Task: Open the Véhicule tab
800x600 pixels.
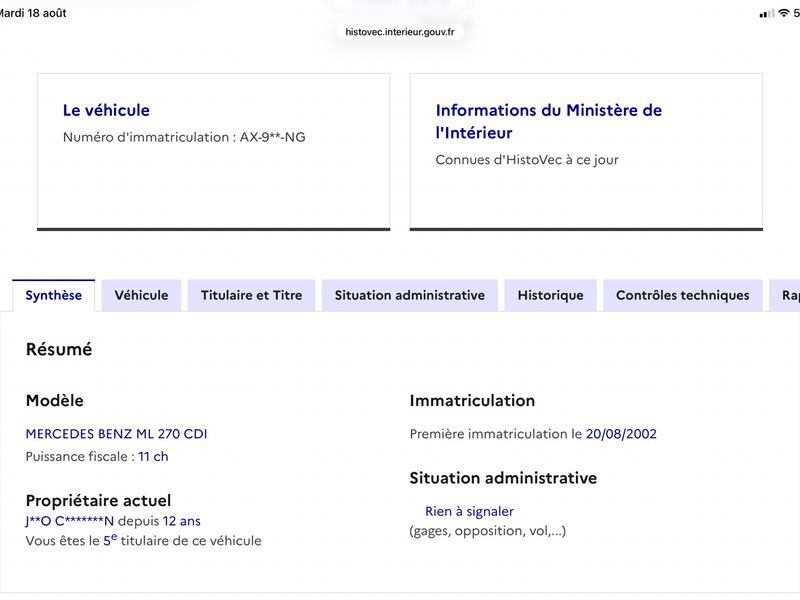Action: [141, 295]
